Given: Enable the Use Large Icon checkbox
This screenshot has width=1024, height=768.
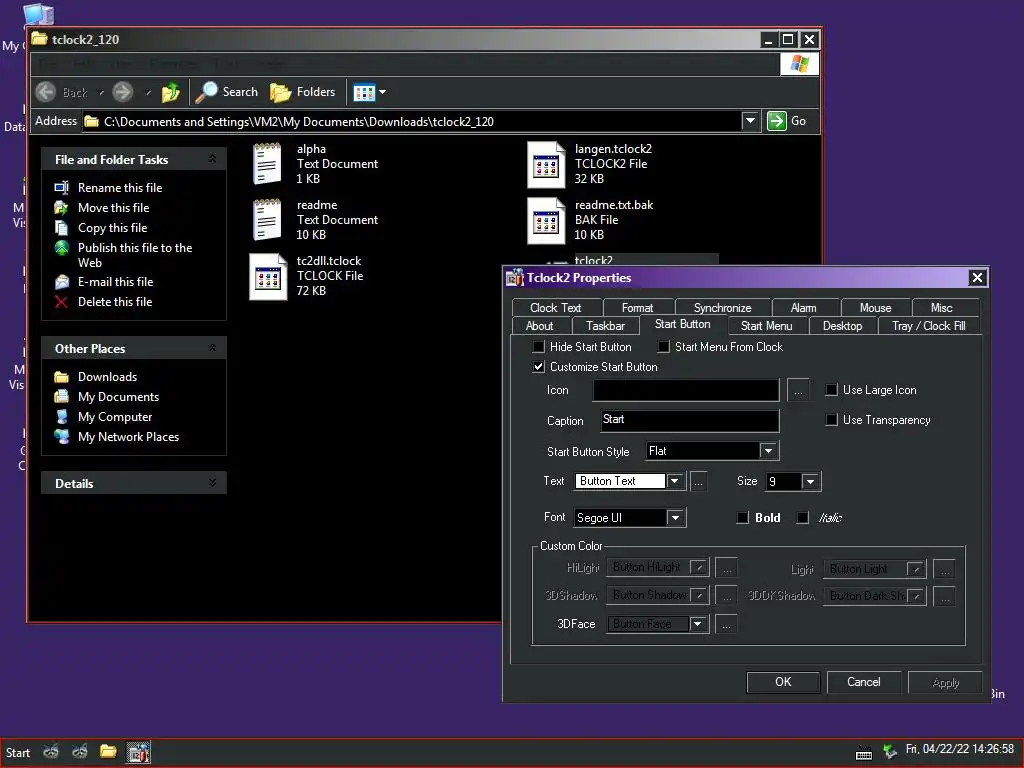Looking at the screenshot, I should 831,389.
